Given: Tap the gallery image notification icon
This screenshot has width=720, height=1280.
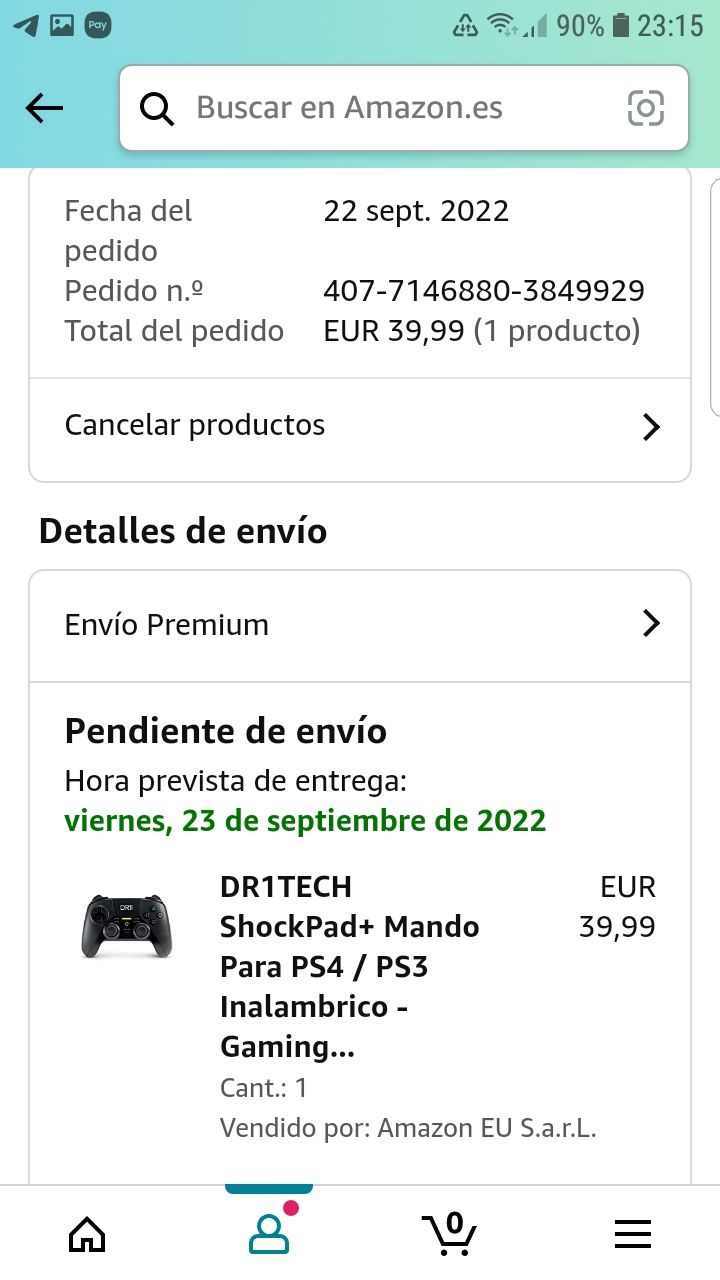Looking at the screenshot, I should pos(62,25).
